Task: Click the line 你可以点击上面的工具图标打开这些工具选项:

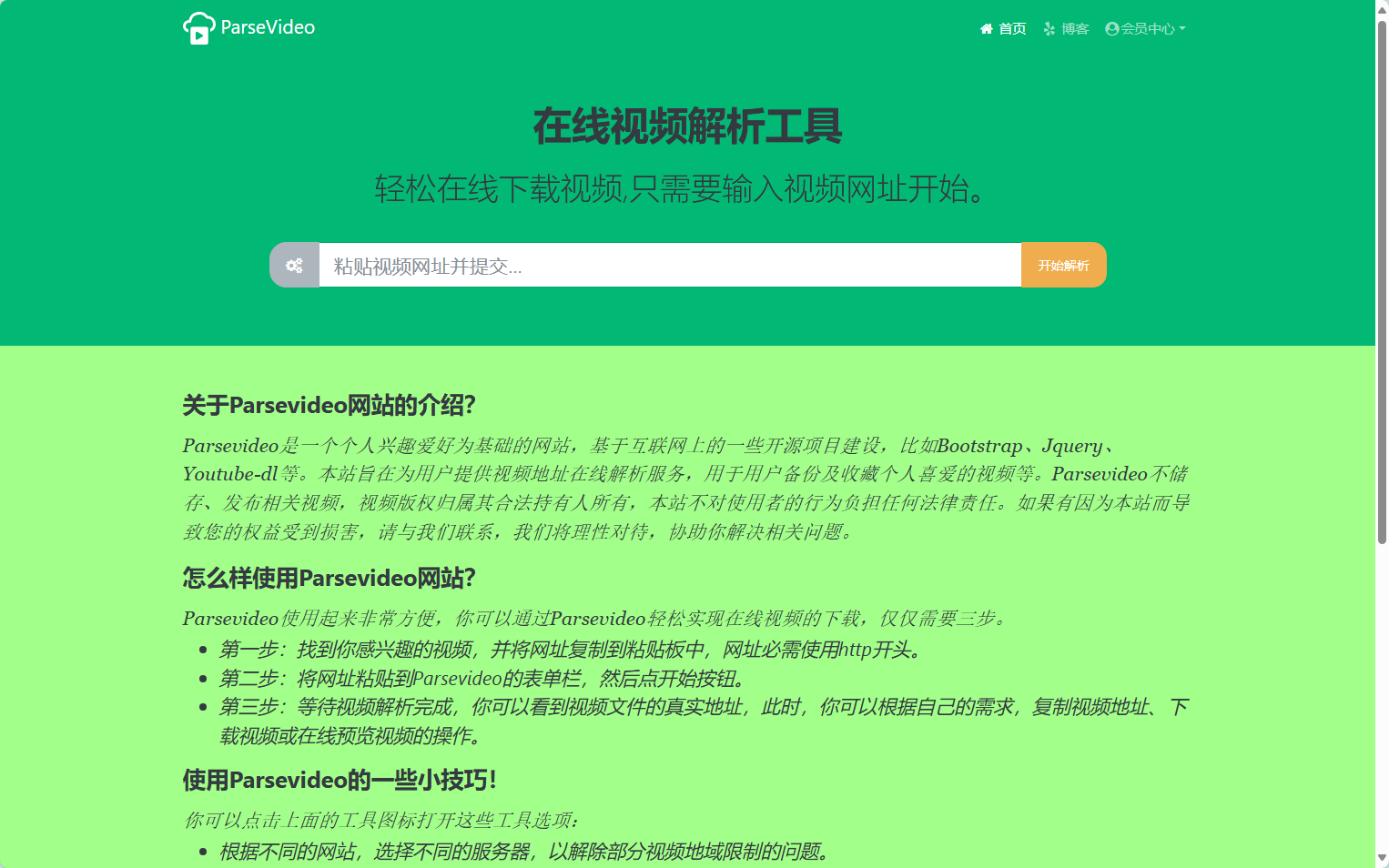Action: (x=380, y=821)
